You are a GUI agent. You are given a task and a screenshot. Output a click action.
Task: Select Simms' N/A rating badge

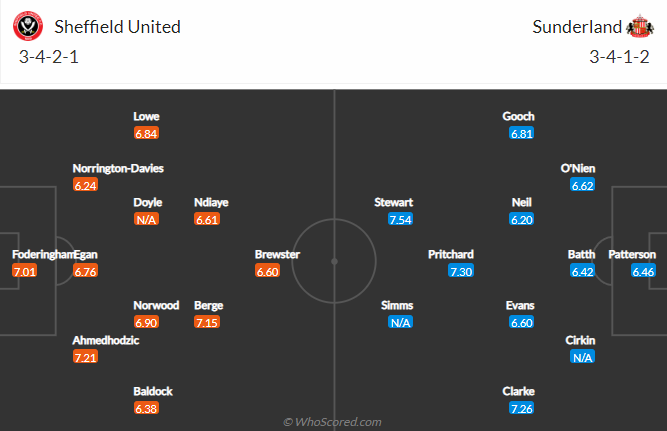click(400, 323)
